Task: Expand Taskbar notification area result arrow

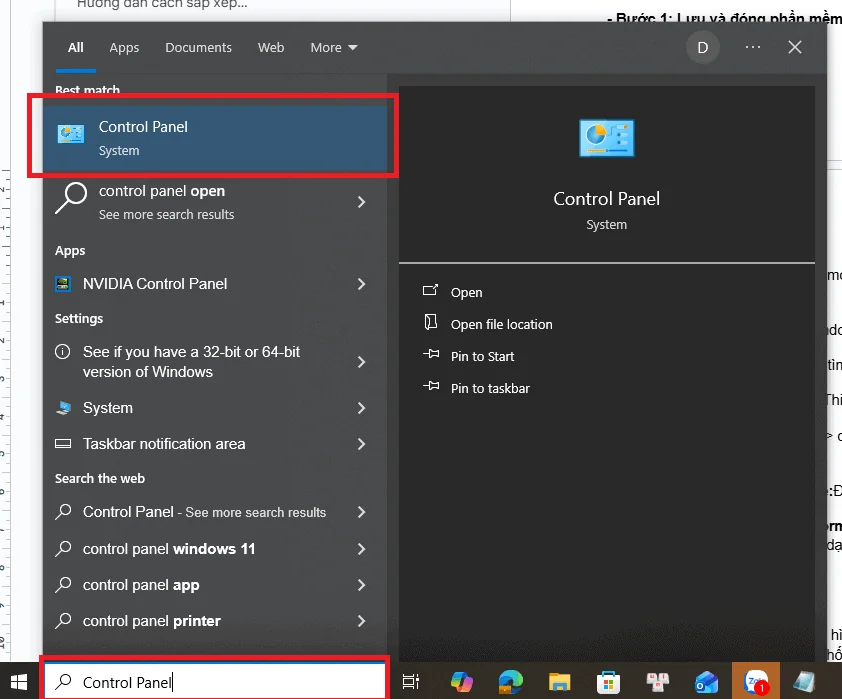Action: 361,443
